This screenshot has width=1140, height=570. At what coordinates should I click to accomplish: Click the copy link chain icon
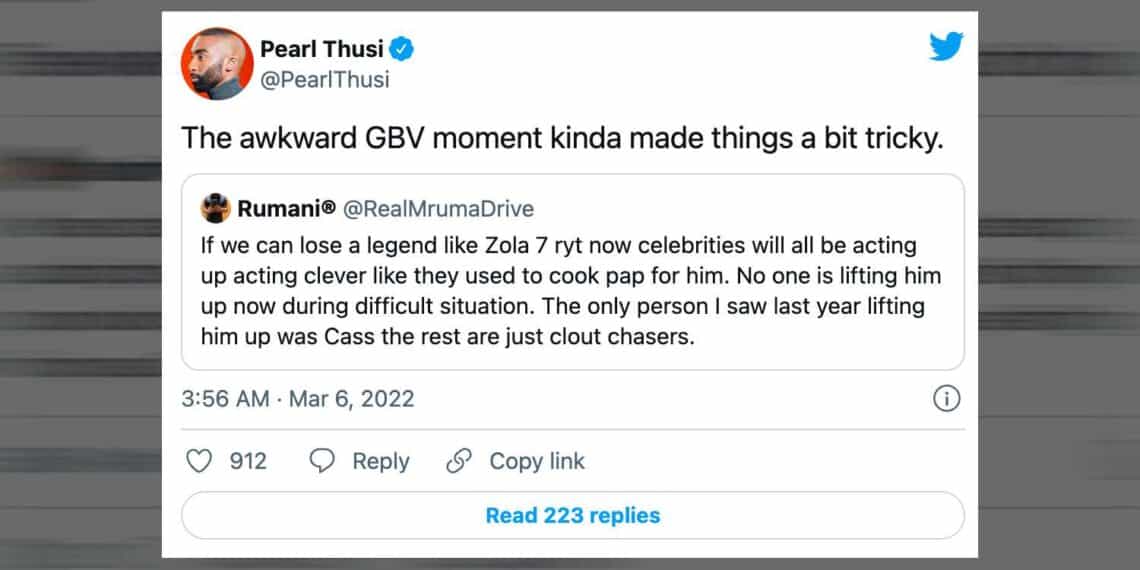[x=458, y=461]
